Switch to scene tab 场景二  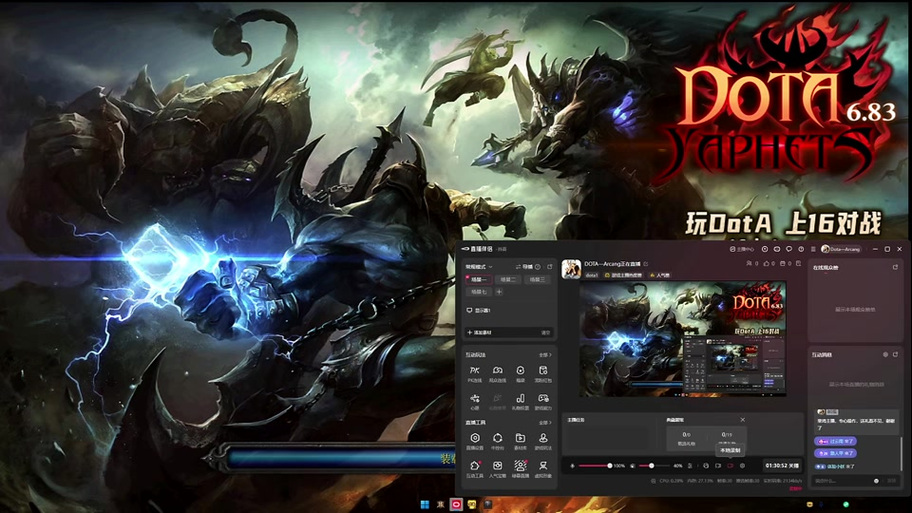point(508,279)
